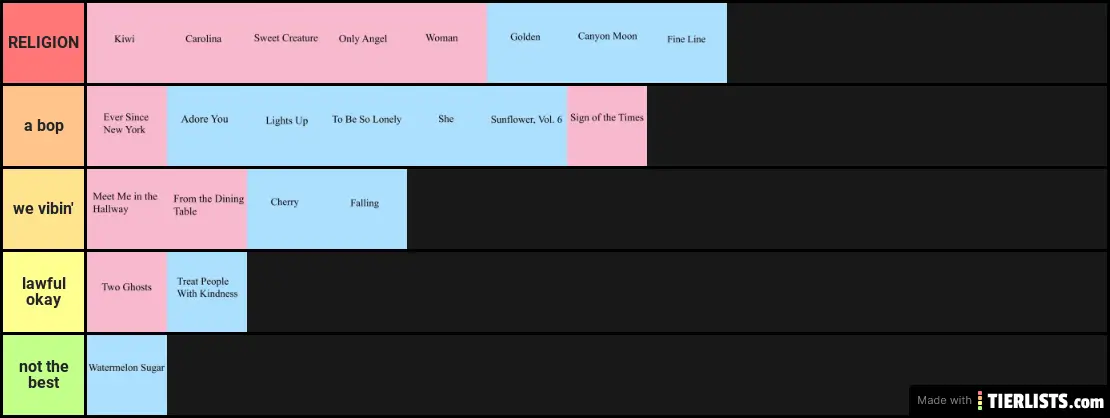This screenshot has height=418, width=1110.
Task: Click the Falling tile
Action: (x=367, y=209)
